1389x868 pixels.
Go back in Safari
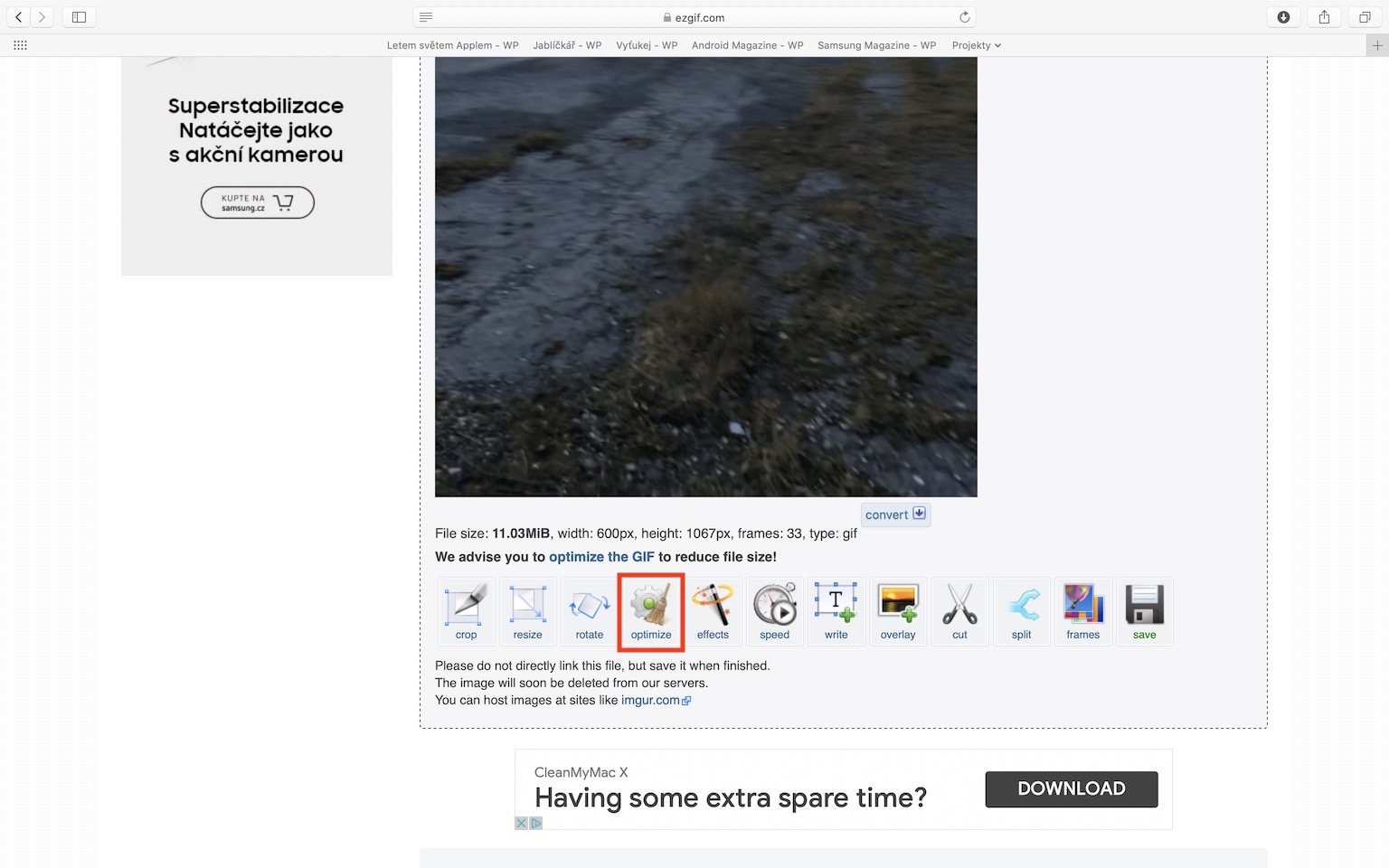pos(18,17)
